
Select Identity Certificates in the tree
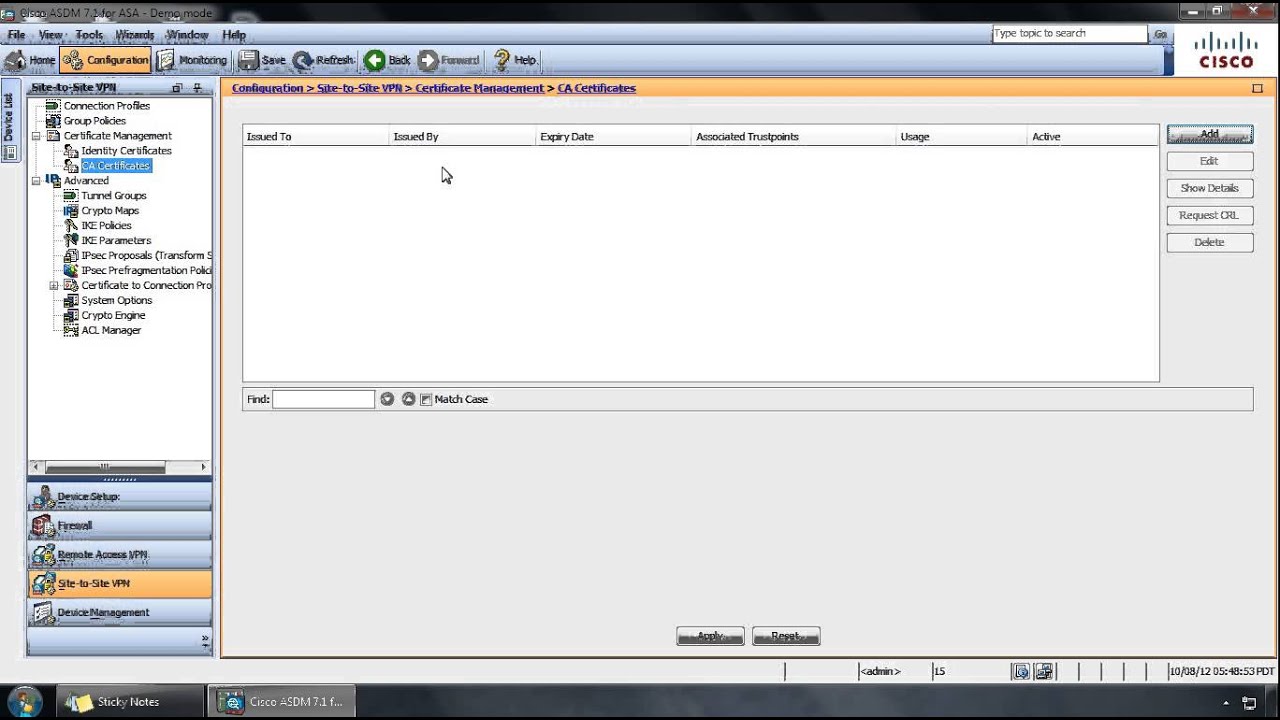126,151
